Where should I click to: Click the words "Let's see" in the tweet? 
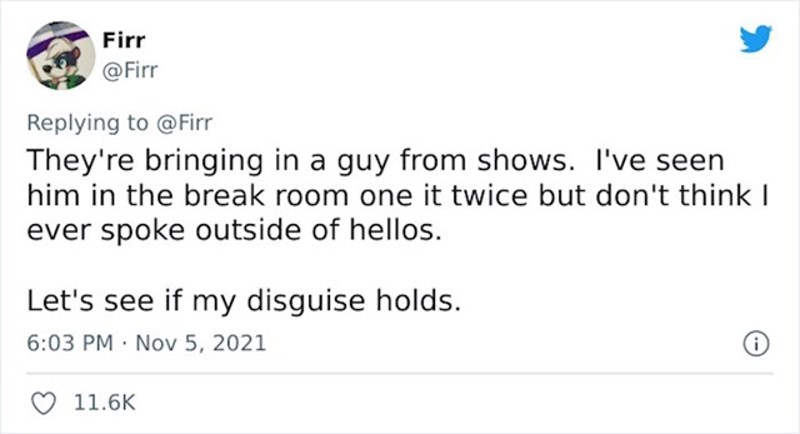click(84, 299)
